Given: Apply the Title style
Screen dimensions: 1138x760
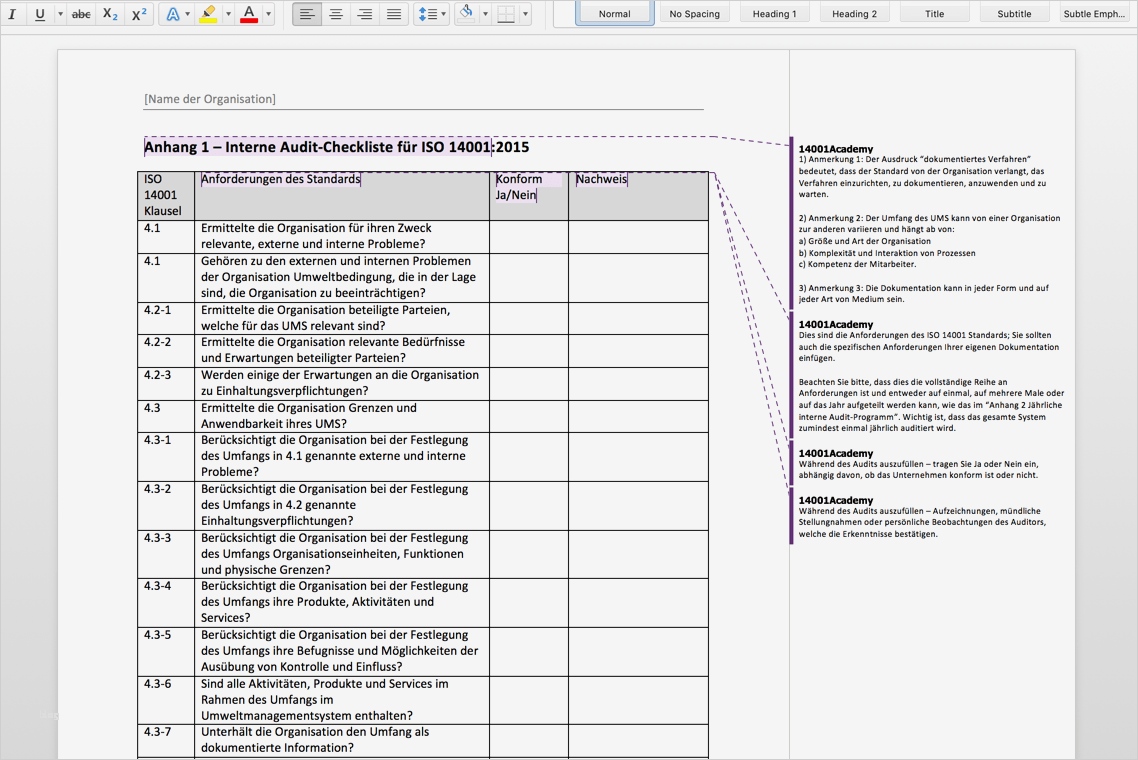Looking at the screenshot, I should click(934, 13).
